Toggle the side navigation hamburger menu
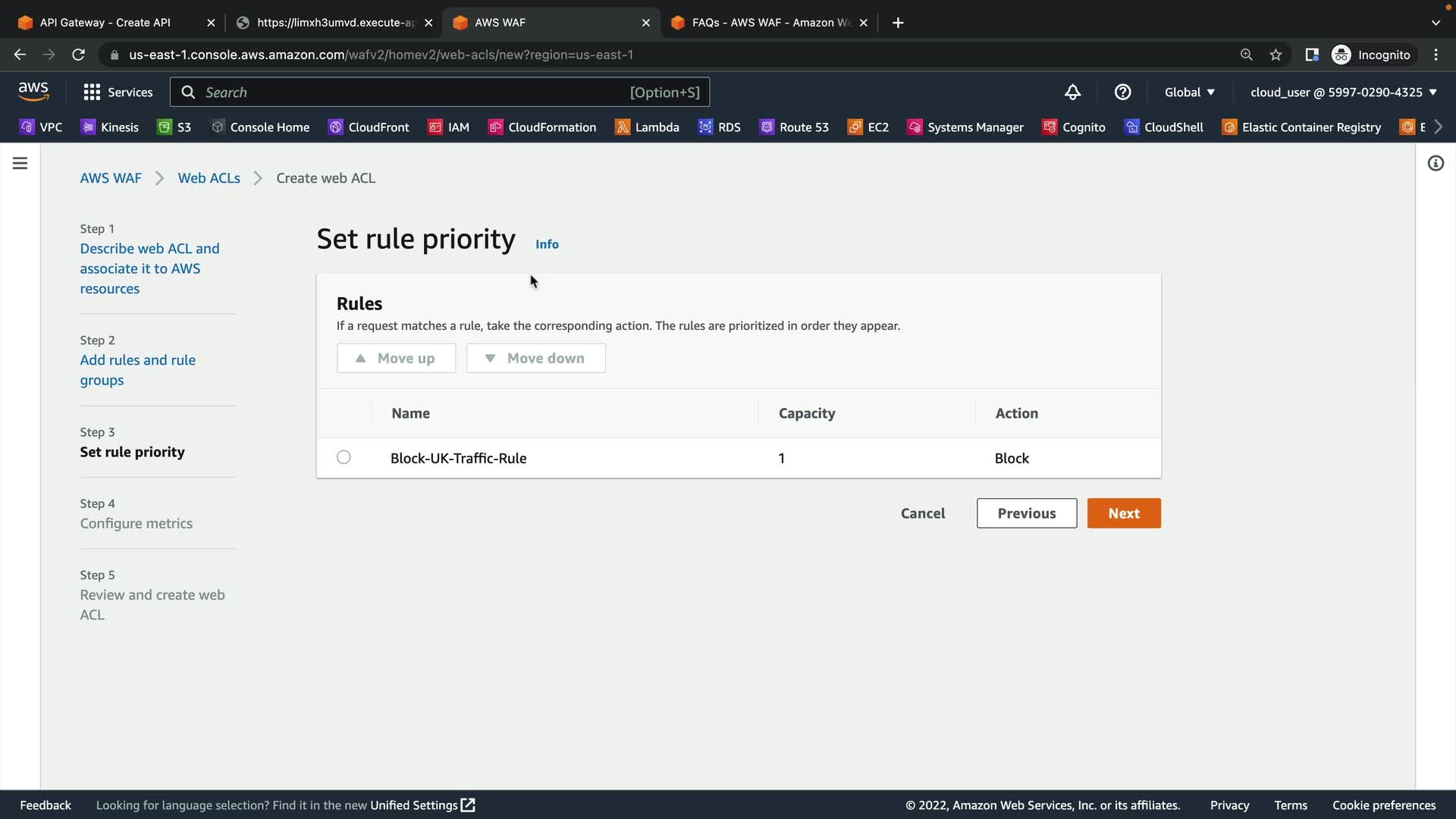The height and width of the screenshot is (819, 1456). click(20, 163)
